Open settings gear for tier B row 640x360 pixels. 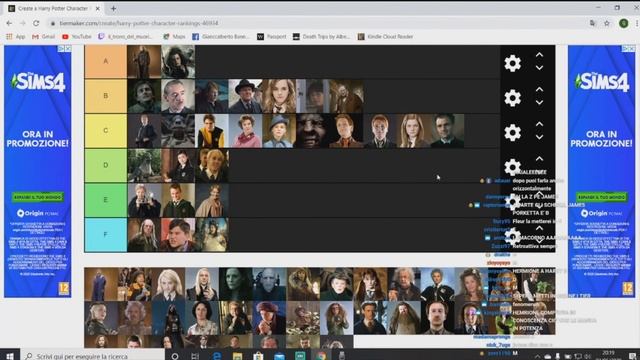point(512,98)
